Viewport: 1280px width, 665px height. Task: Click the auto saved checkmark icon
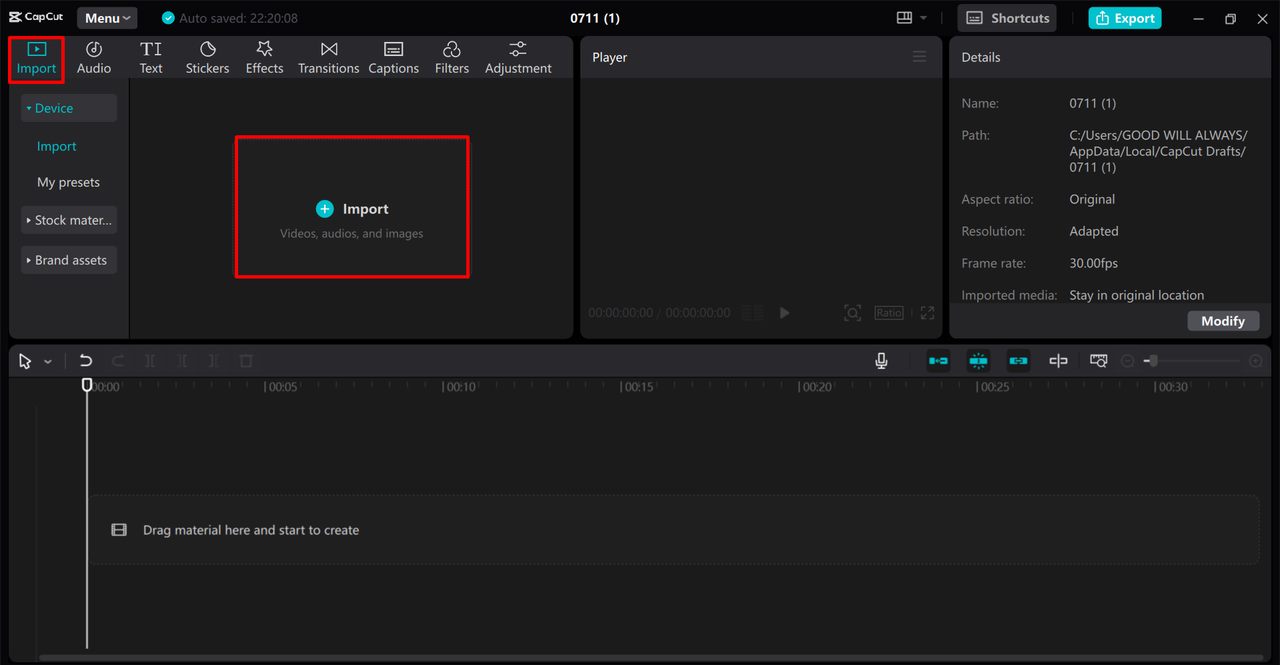coord(168,18)
